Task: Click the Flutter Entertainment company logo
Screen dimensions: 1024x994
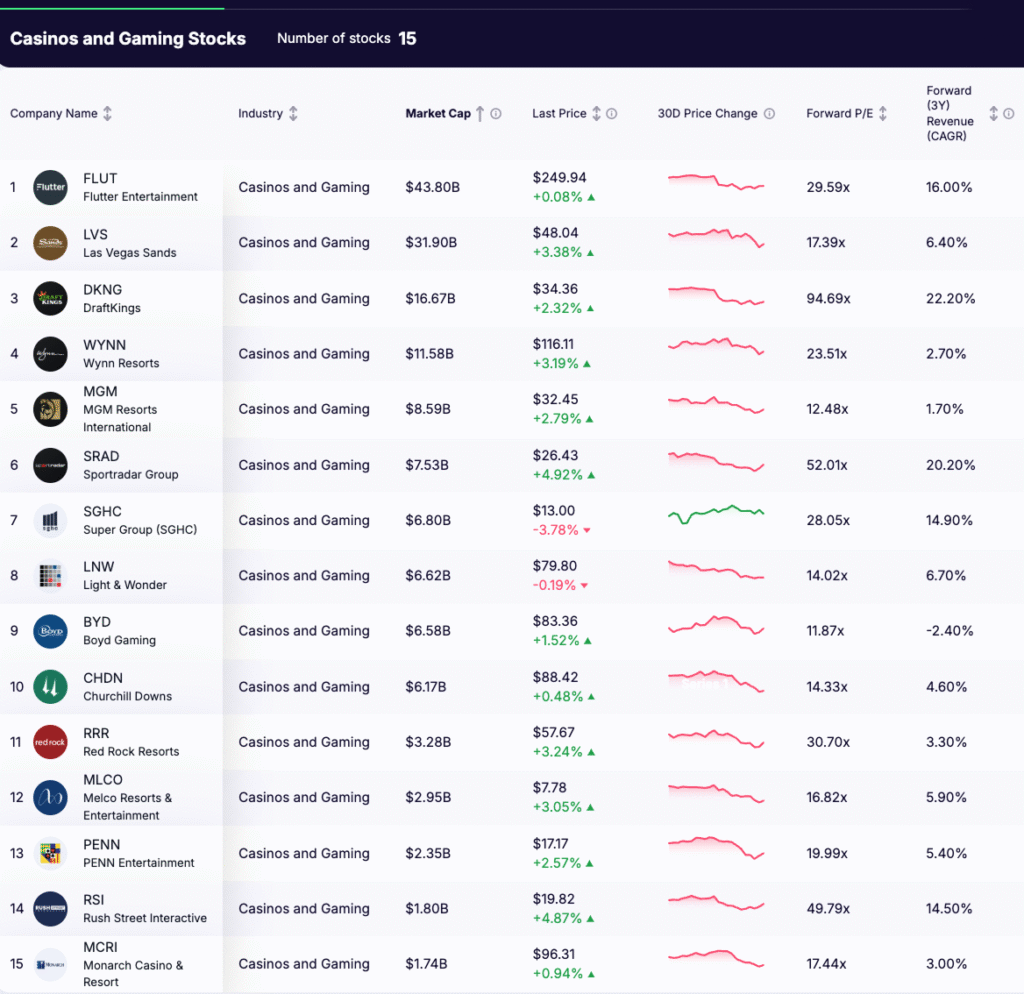Action: point(49,187)
